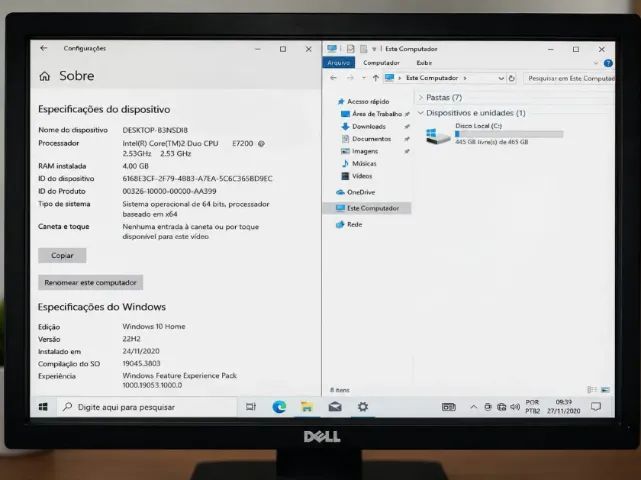Click Este Computador in the address bar

coord(432,78)
